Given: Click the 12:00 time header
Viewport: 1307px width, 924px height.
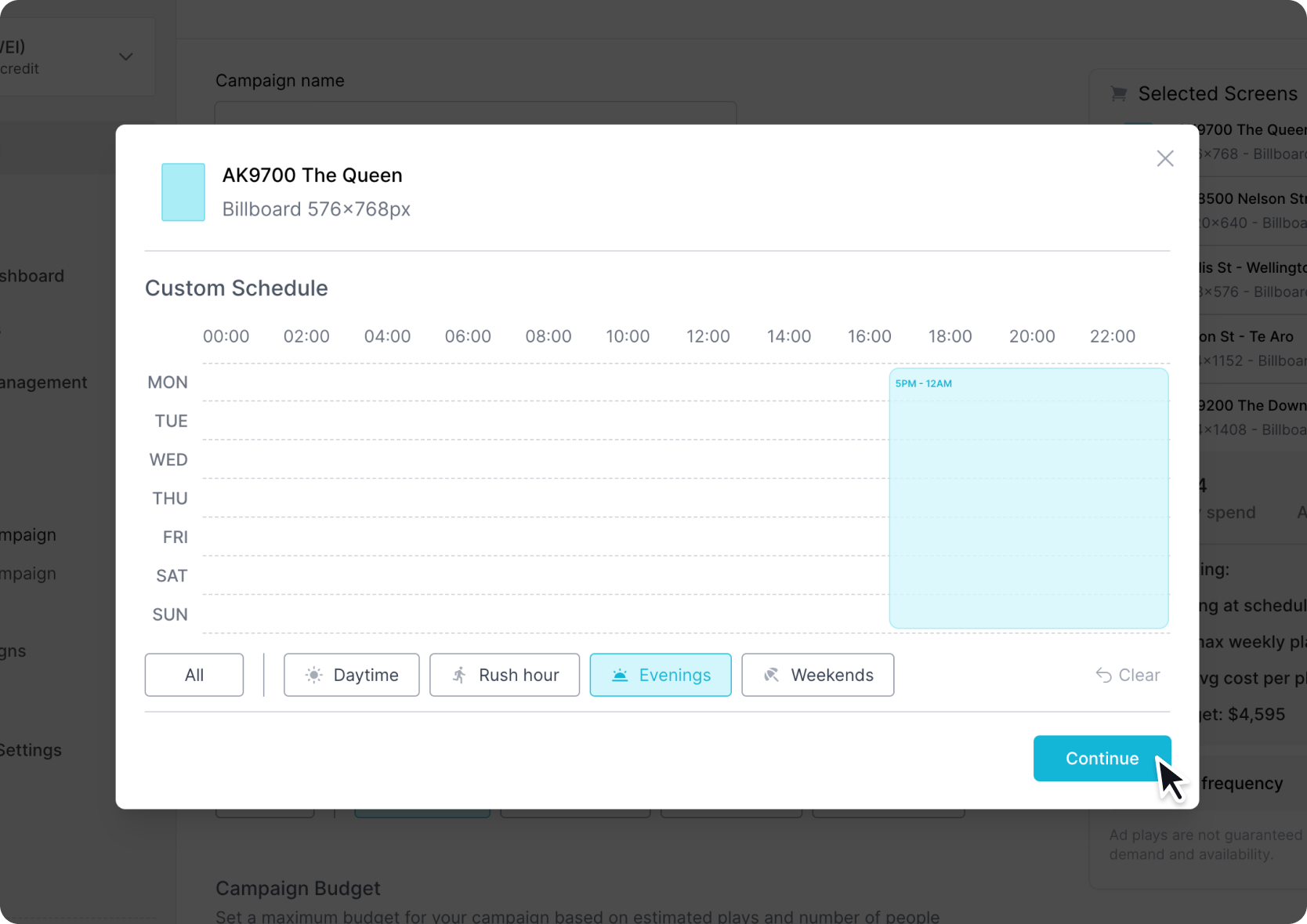Looking at the screenshot, I should pyautogui.click(x=708, y=336).
